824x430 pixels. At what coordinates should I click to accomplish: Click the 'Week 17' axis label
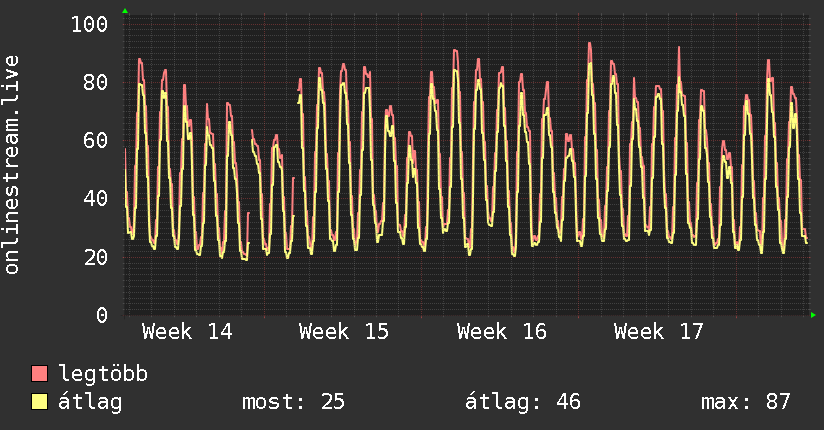[658, 332]
